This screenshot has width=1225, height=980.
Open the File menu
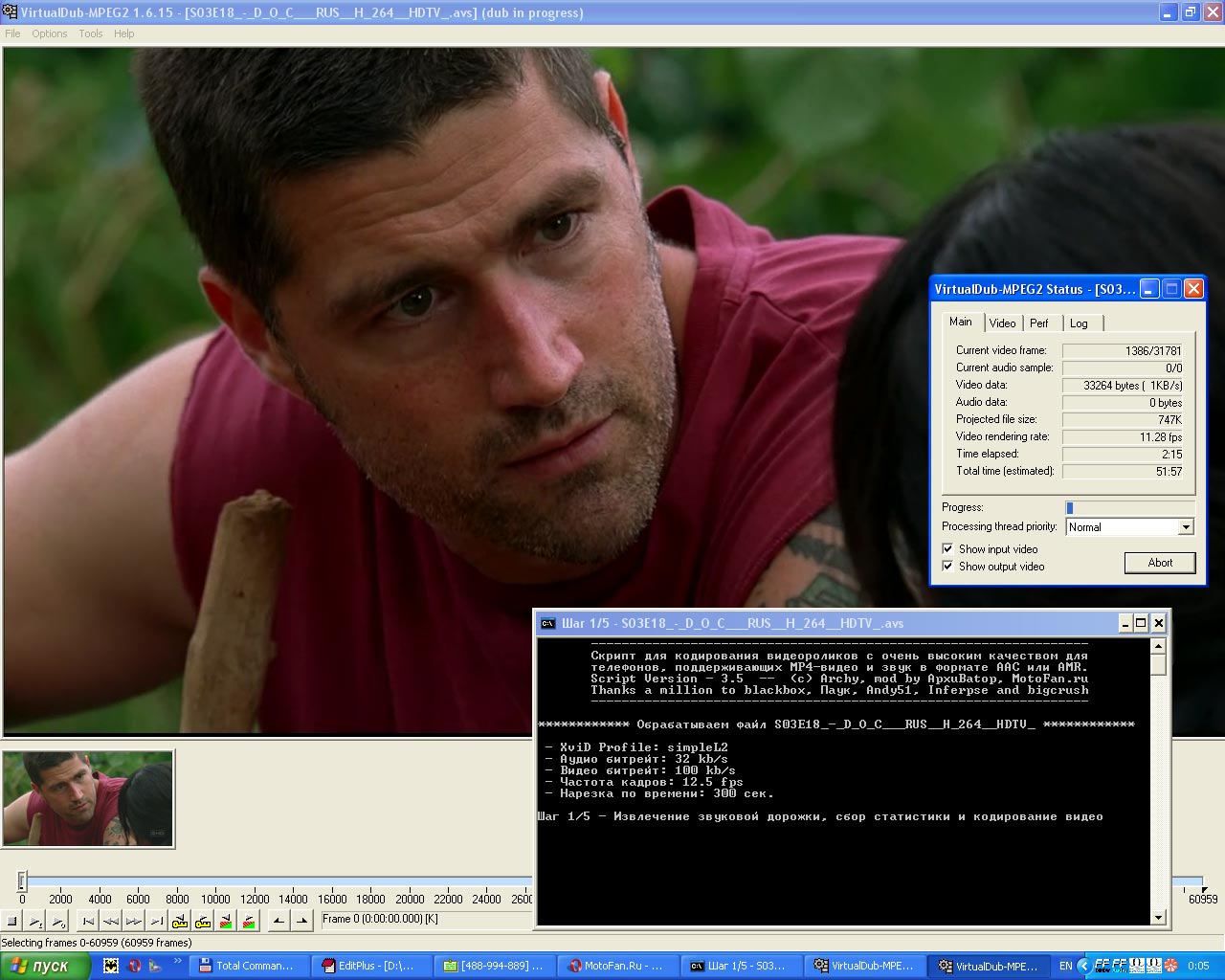click(12, 33)
